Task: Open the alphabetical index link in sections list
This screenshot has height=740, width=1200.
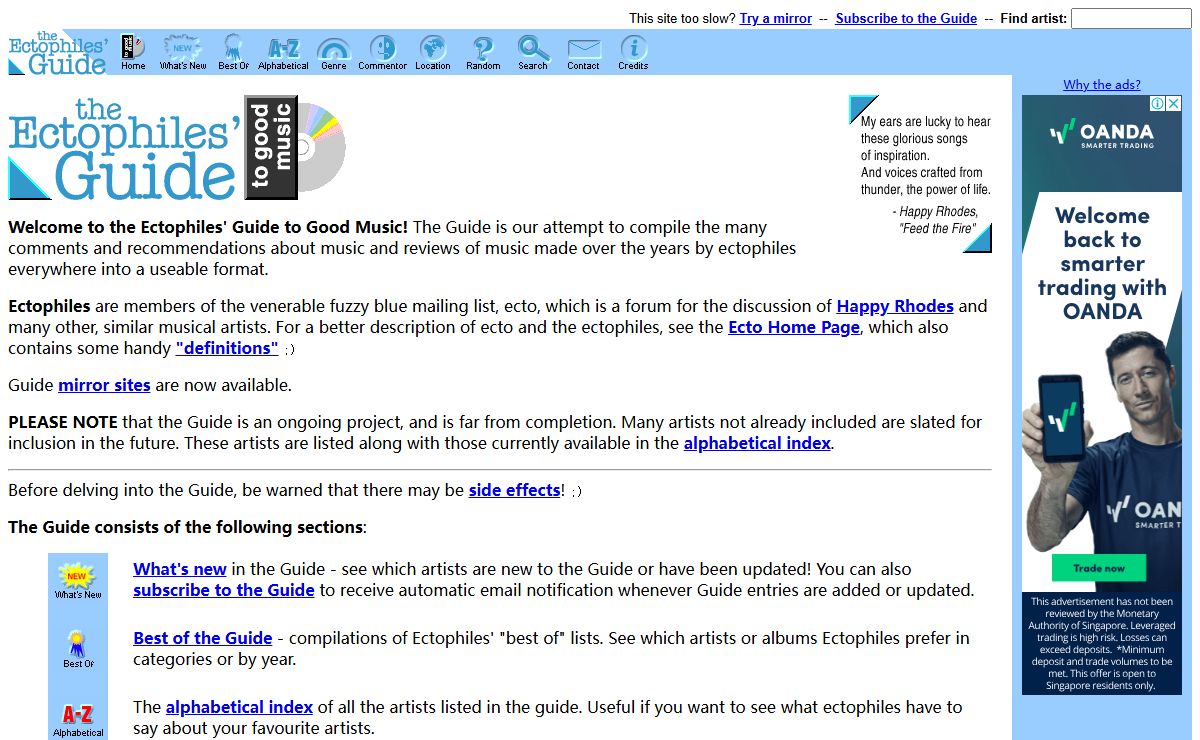Action: [x=239, y=707]
